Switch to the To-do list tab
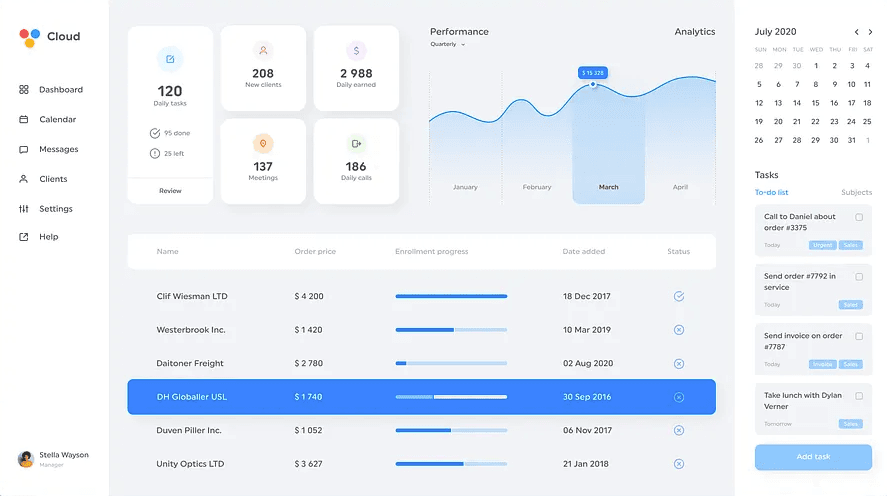 (771, 192)
